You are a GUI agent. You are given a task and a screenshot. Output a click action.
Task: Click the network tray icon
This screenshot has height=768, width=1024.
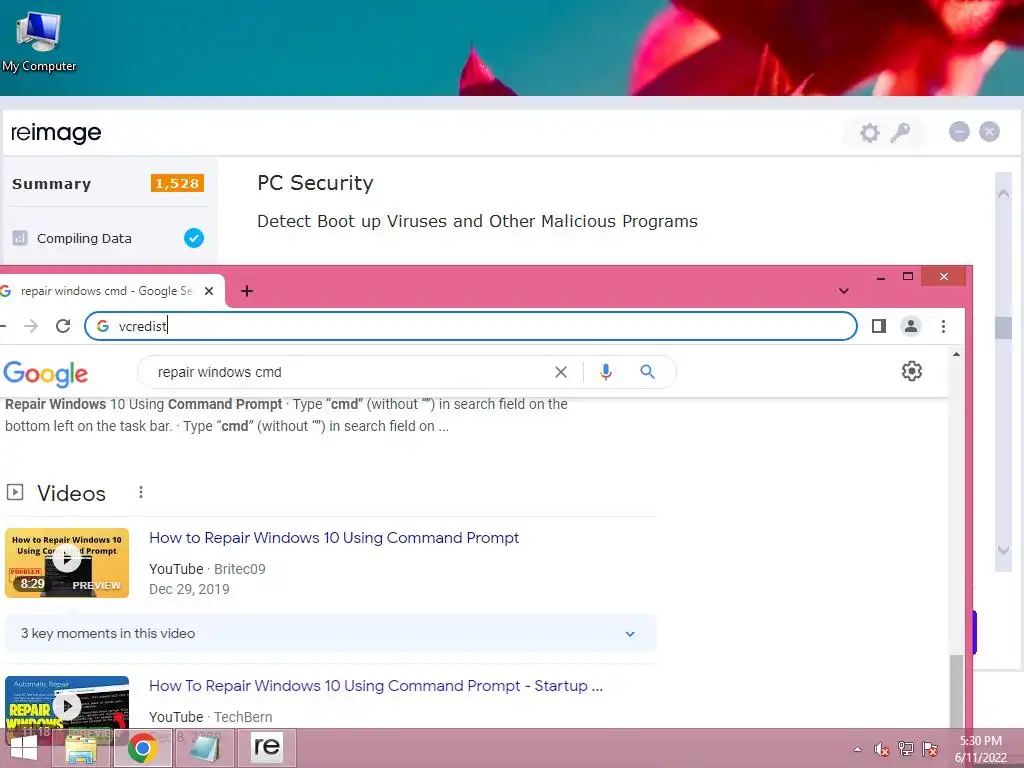[x=906, y=749]
